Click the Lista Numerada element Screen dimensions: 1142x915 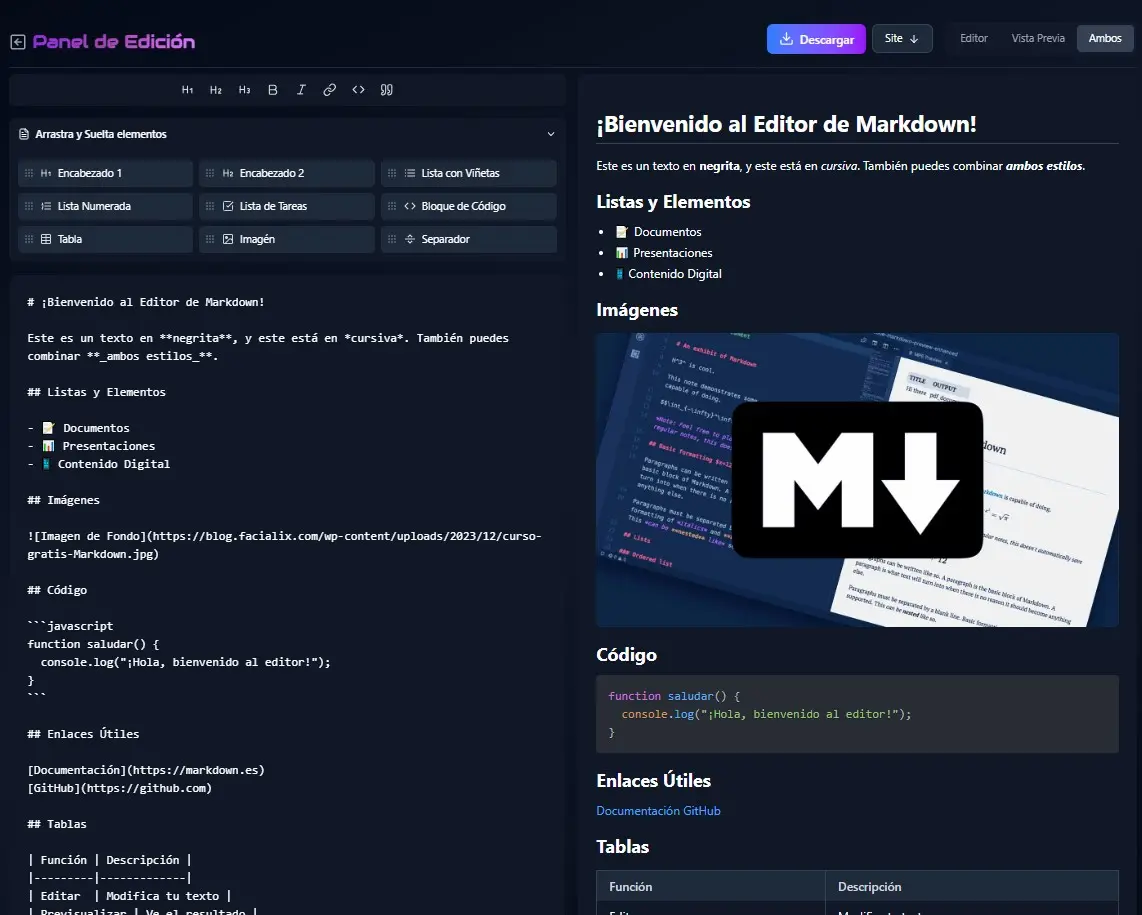106,206
